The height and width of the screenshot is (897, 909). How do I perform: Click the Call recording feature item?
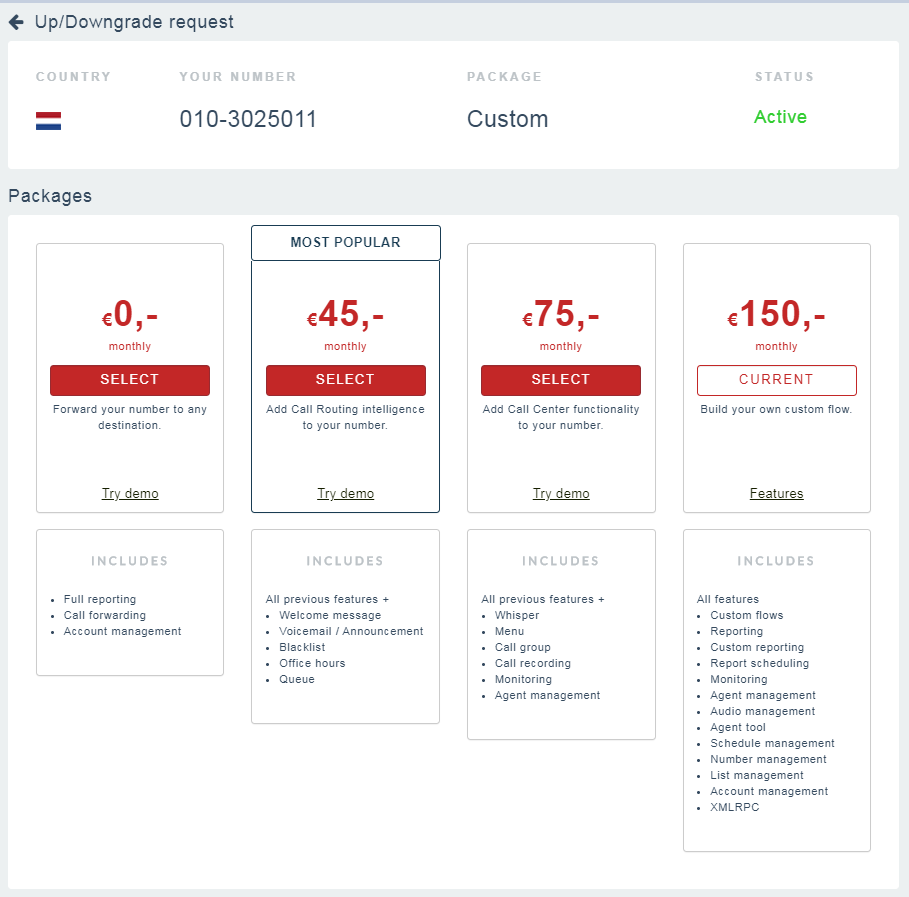coord(532,664)
